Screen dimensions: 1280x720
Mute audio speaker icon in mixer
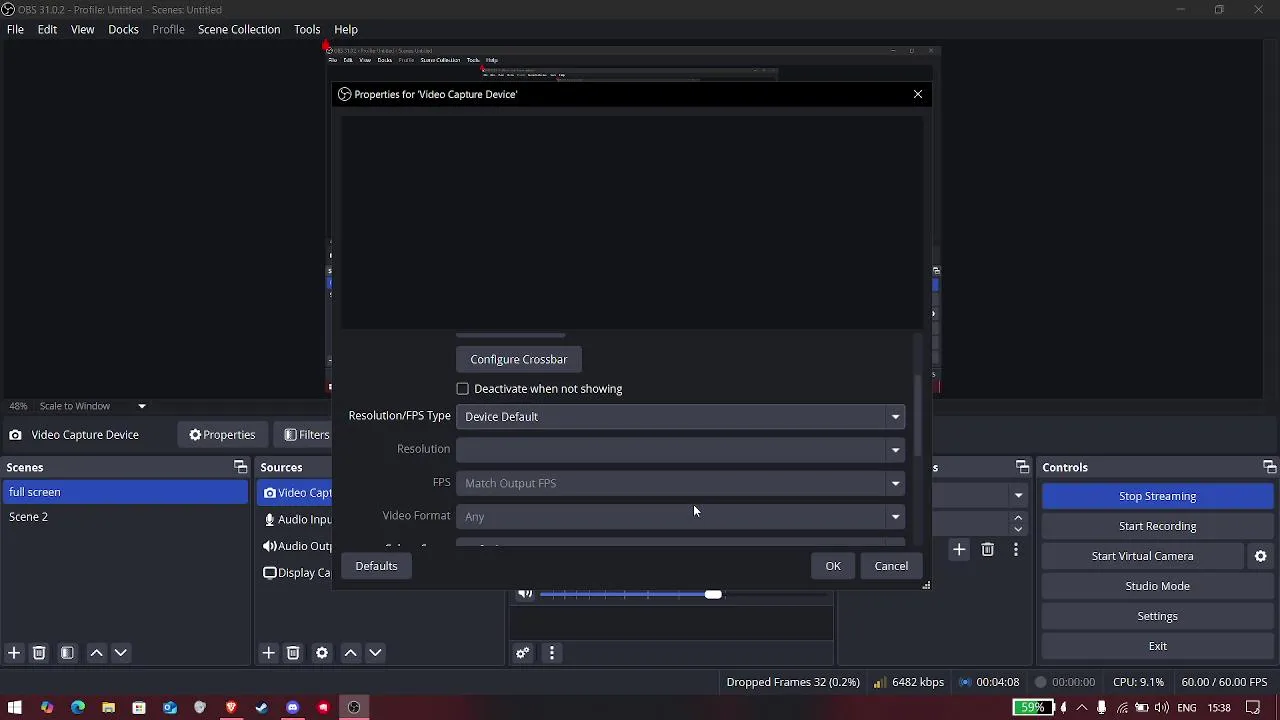(525, 594)
